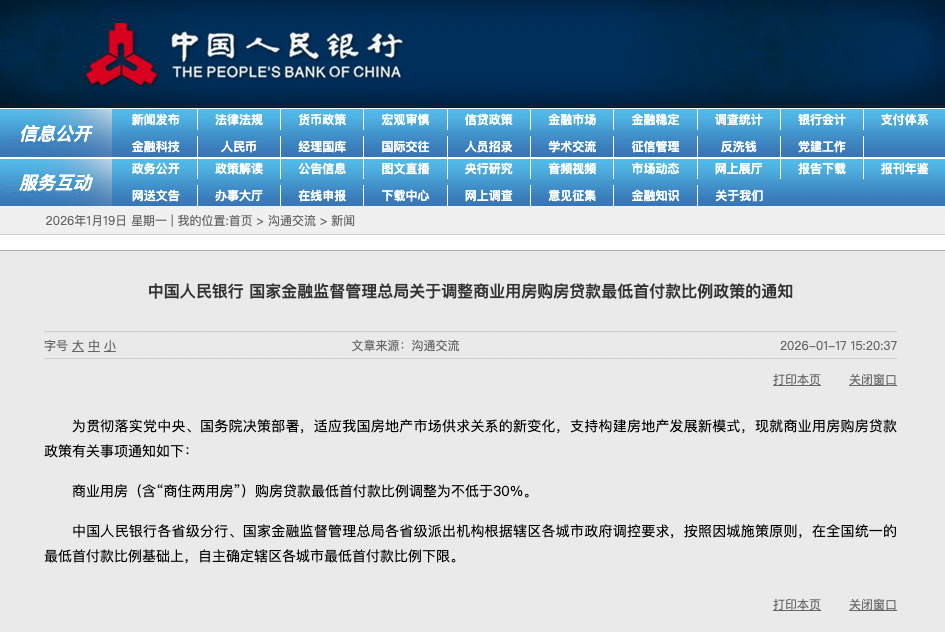
Task: Open the 支付体系 navigation item
Action: (x=905, y=120)
